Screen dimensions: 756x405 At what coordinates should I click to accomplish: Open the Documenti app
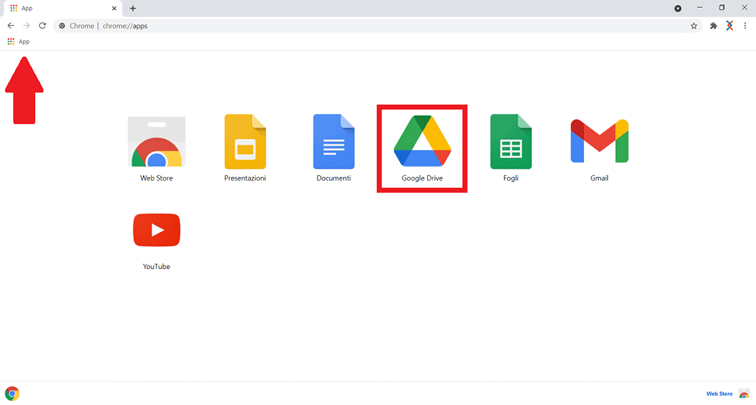(334, 148)
